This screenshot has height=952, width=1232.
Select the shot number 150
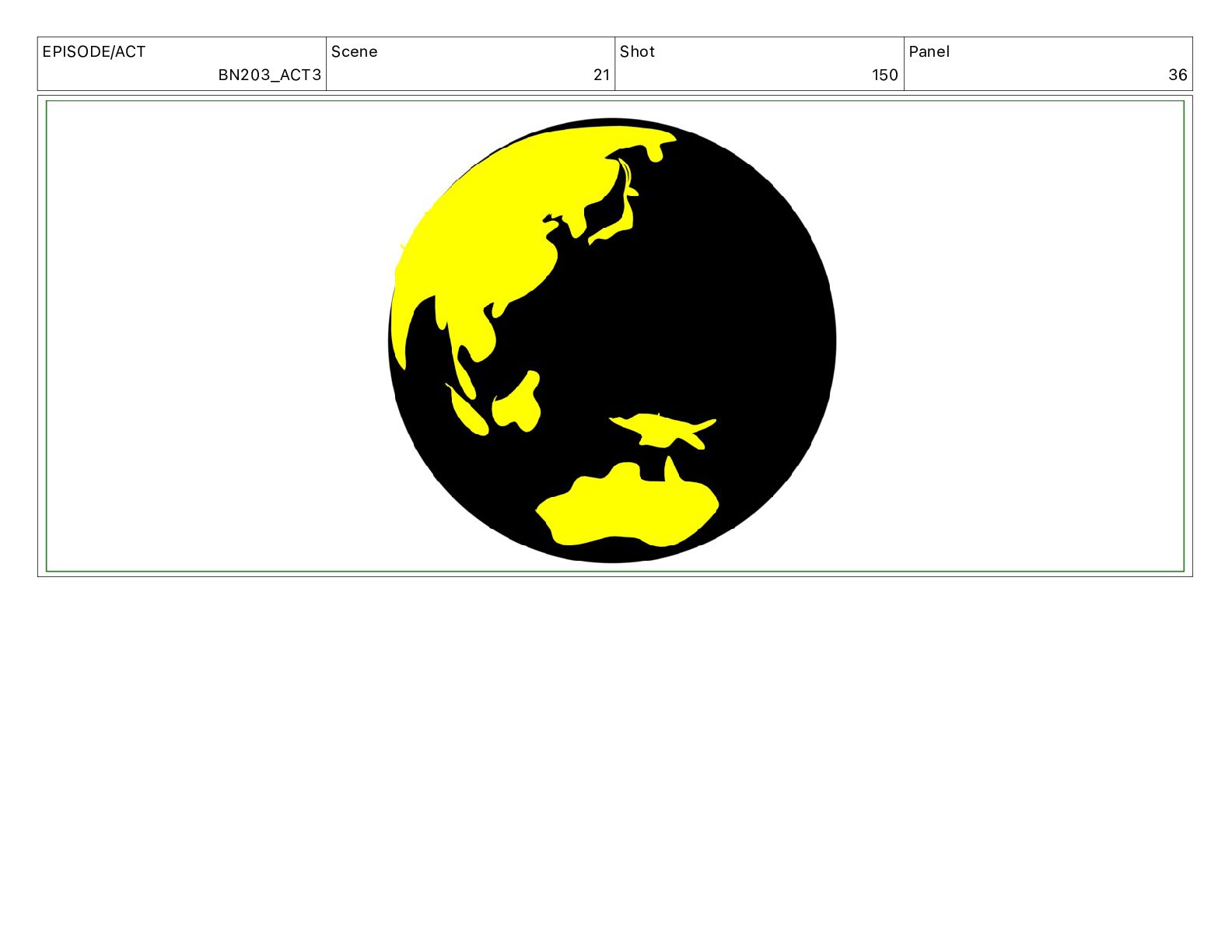pos(885,75)
